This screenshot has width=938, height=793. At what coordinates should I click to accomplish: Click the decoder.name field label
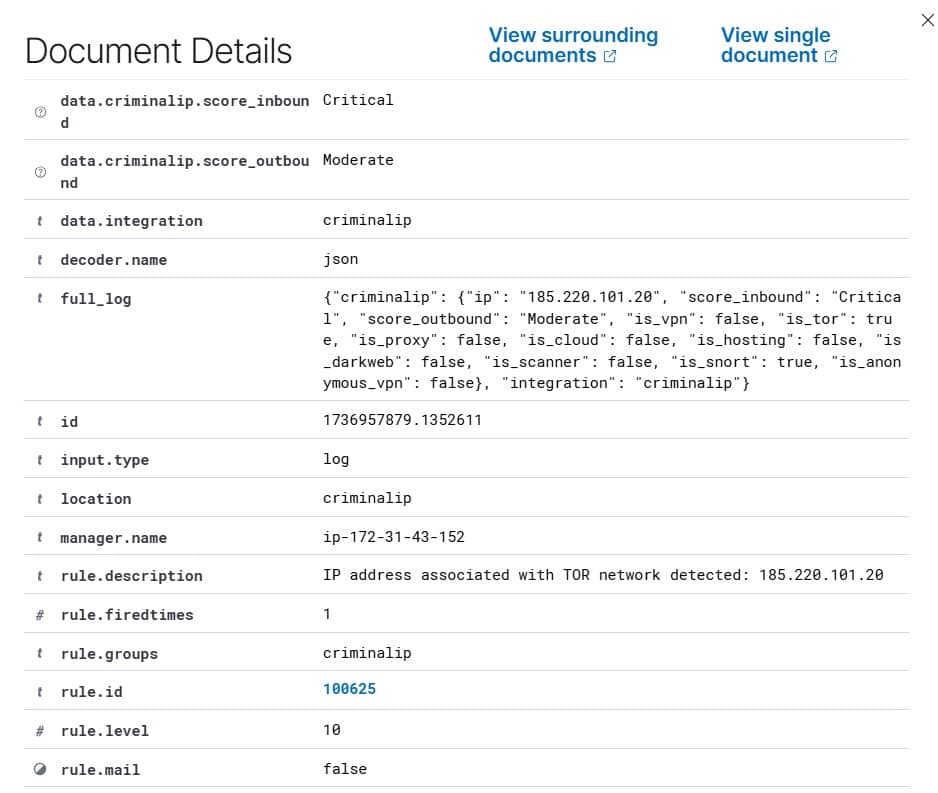(x=113, y=260)
